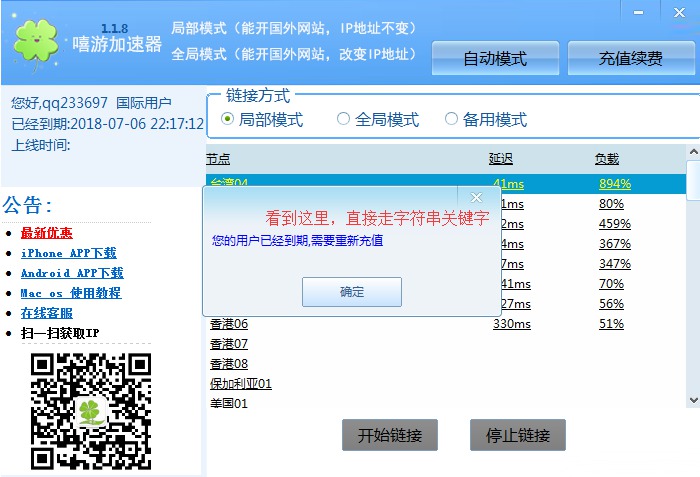The width and height of the screenshot is (700, 477).
Task: Click the 330ms latency value
Action: [512, 324]
